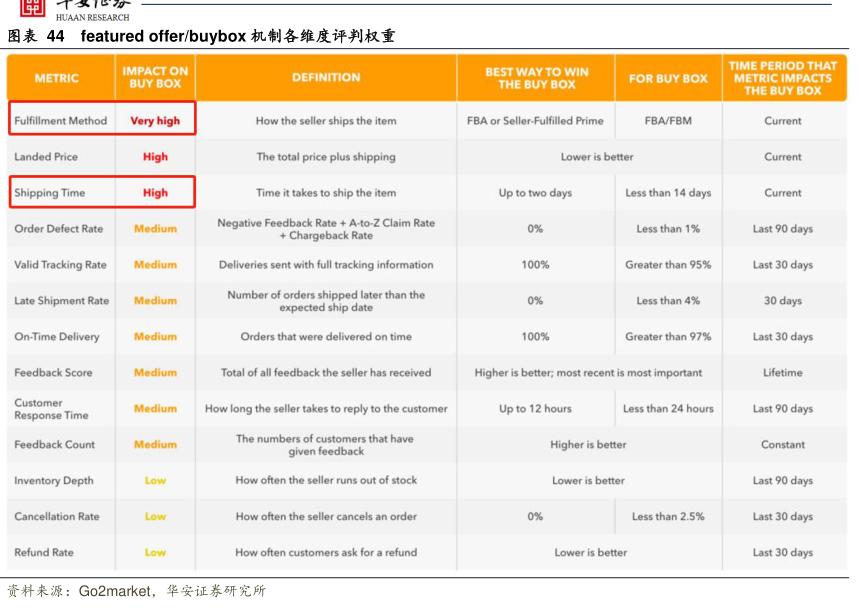Click the red 'Very high' impact label
The width and height of the screenshot is (859, 615).
click(x=155, y=121)
